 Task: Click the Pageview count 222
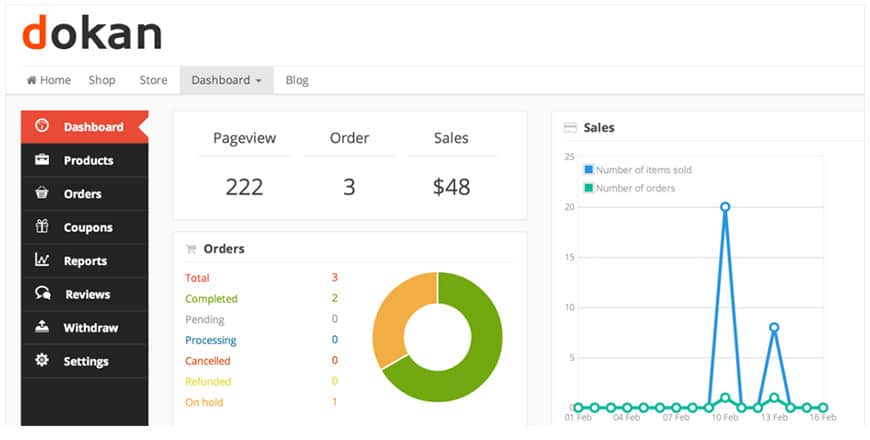point(244,187)
